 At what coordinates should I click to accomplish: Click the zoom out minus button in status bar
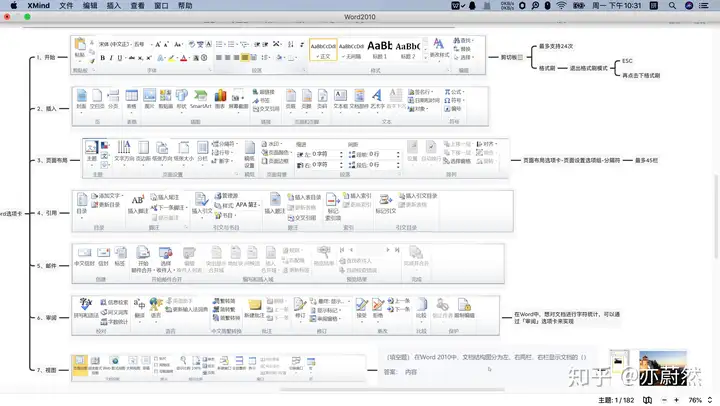(664, 400)
